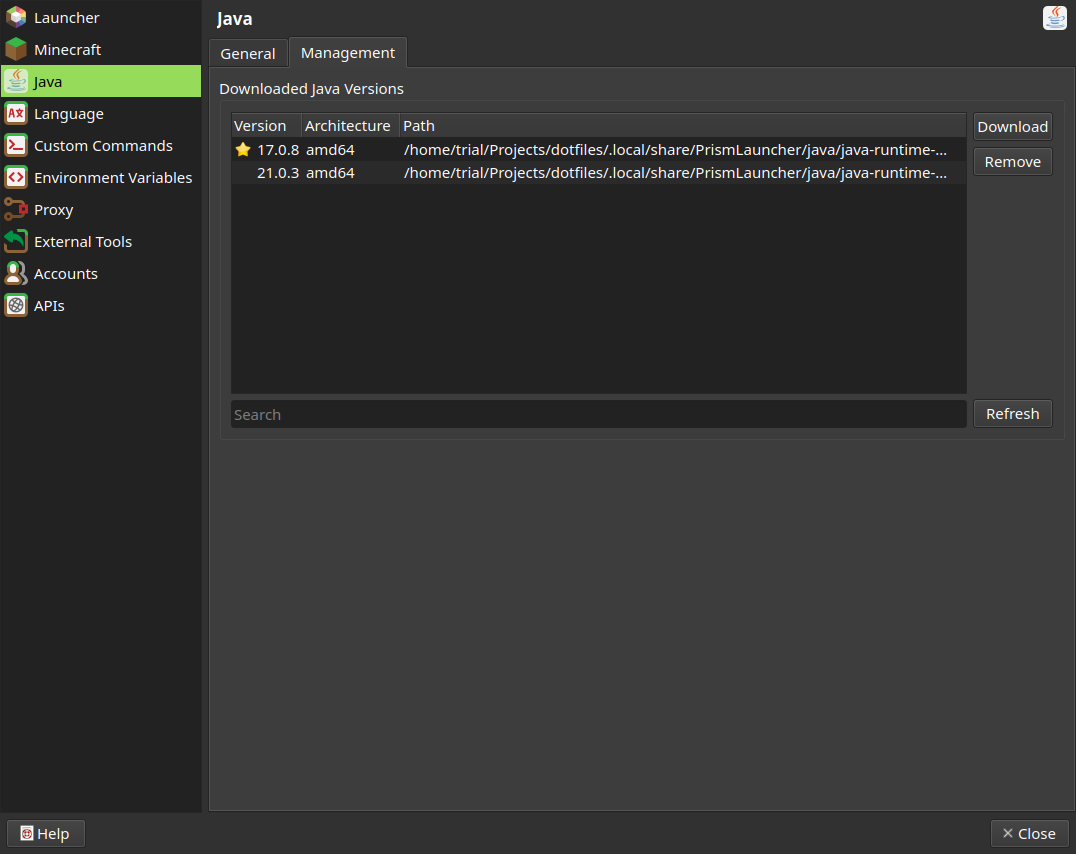Click the path of Java 21.0.3
Screen dimensions: 1076x854
click(x=675, y=173)
